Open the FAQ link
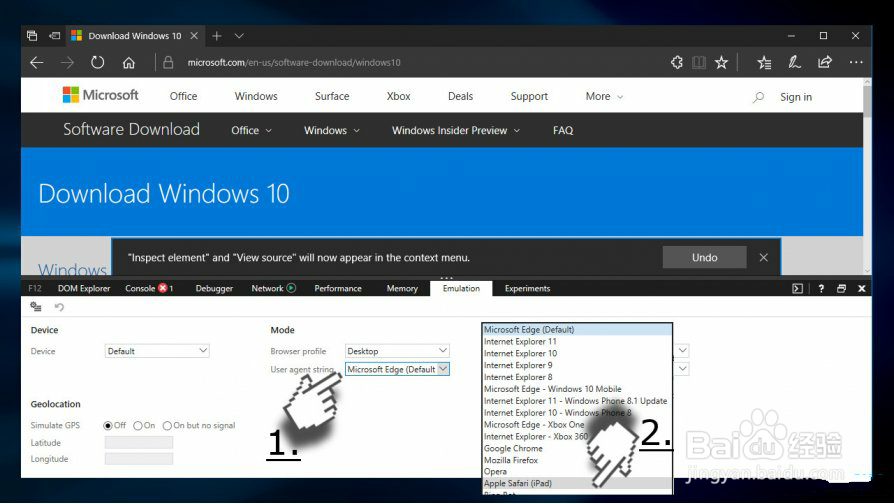 tap(563, 130)
